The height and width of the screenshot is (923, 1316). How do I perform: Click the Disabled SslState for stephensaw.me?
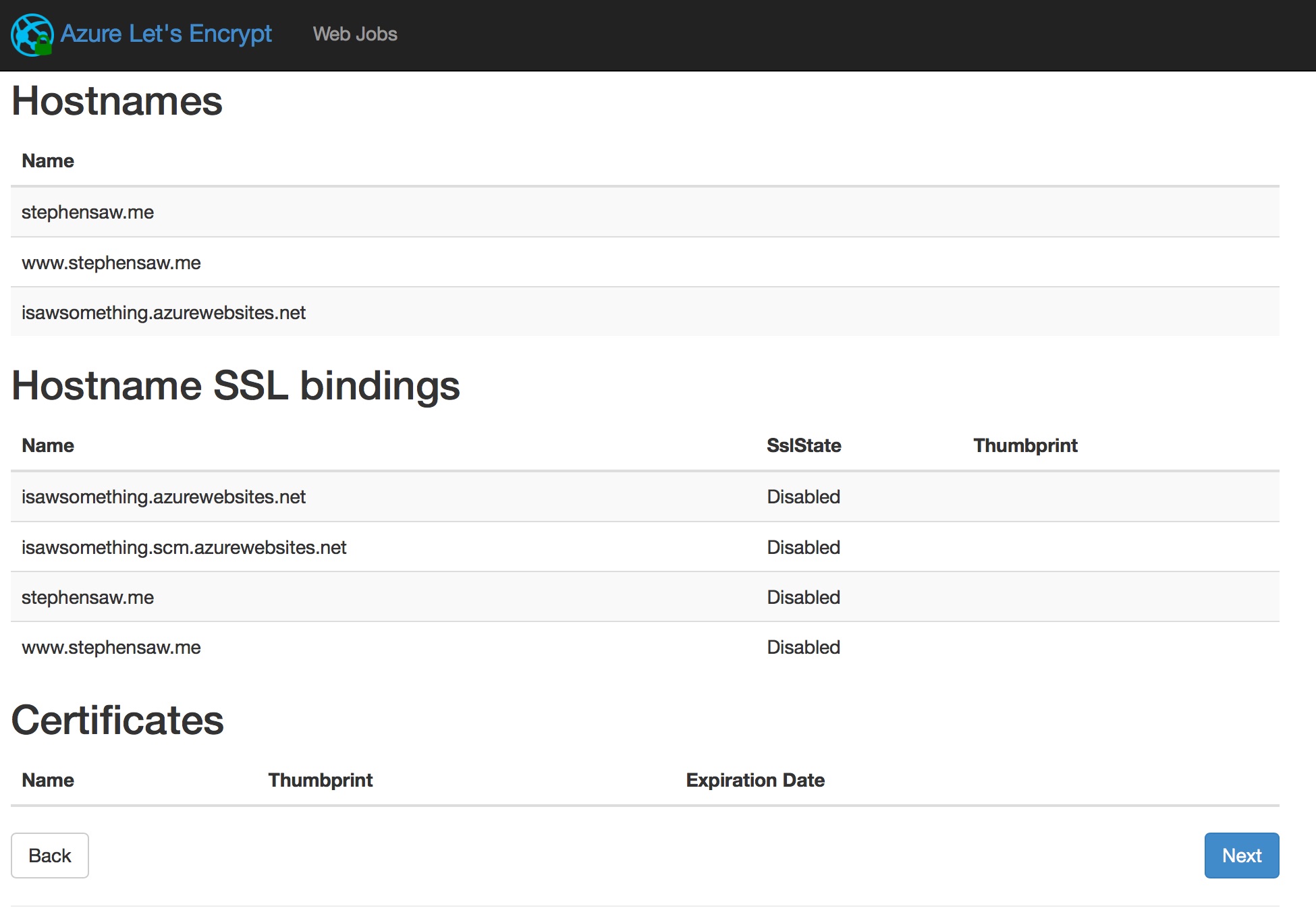tap(803, 596)
